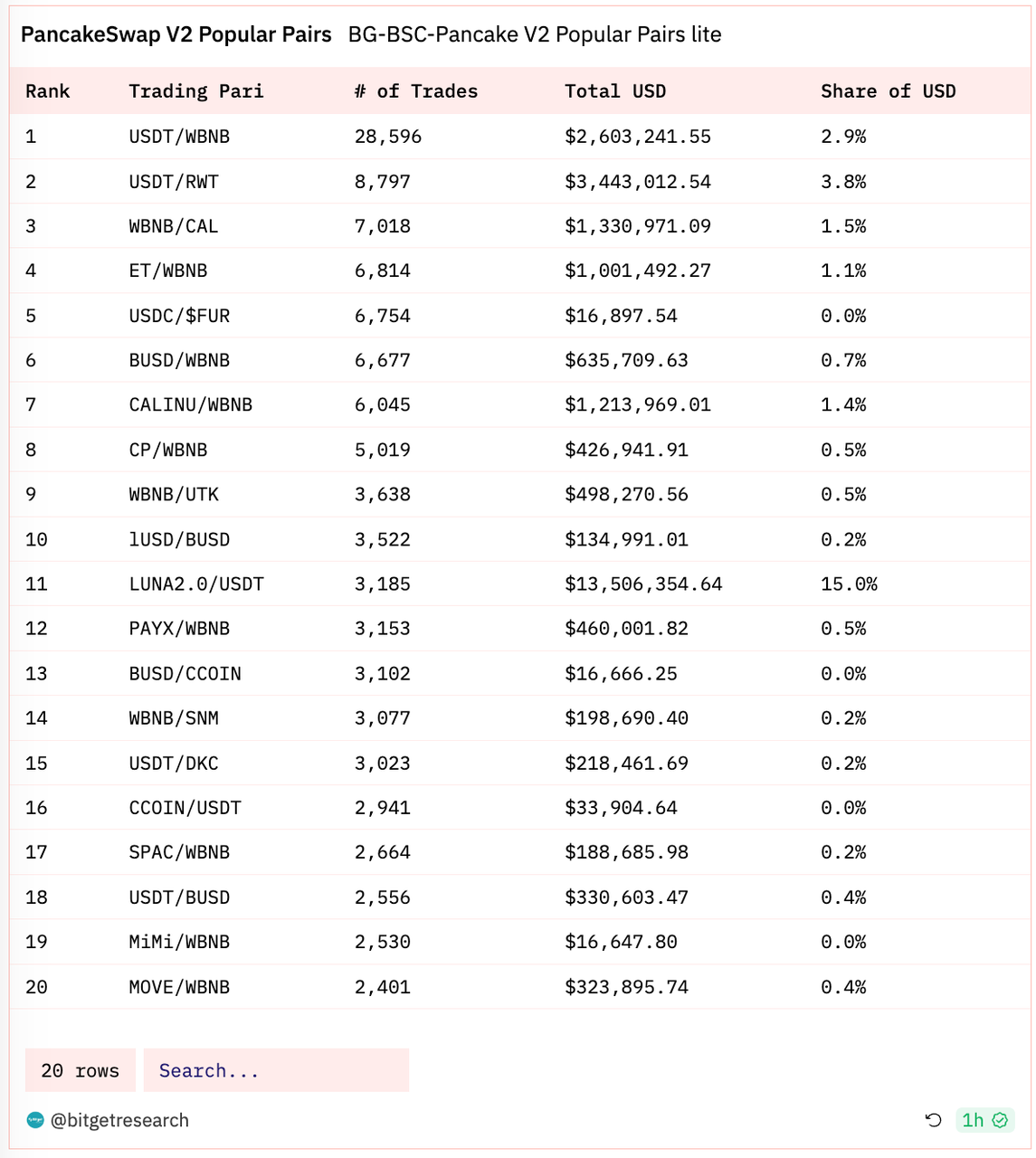Click the refresh query icon
Screen dimensions: 1036x1158
point(934,1120)
